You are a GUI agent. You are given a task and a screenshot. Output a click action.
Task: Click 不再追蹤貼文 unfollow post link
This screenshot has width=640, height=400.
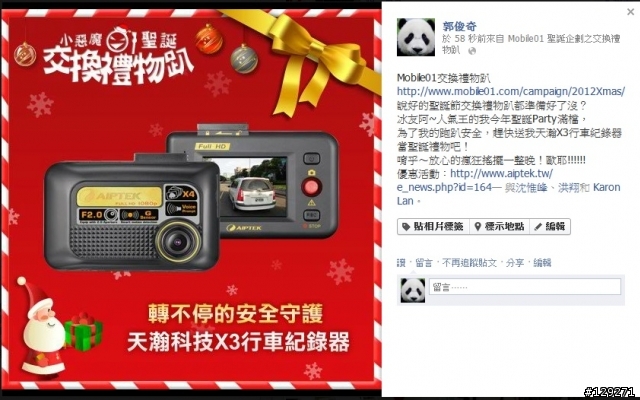(x=469, y=263)
